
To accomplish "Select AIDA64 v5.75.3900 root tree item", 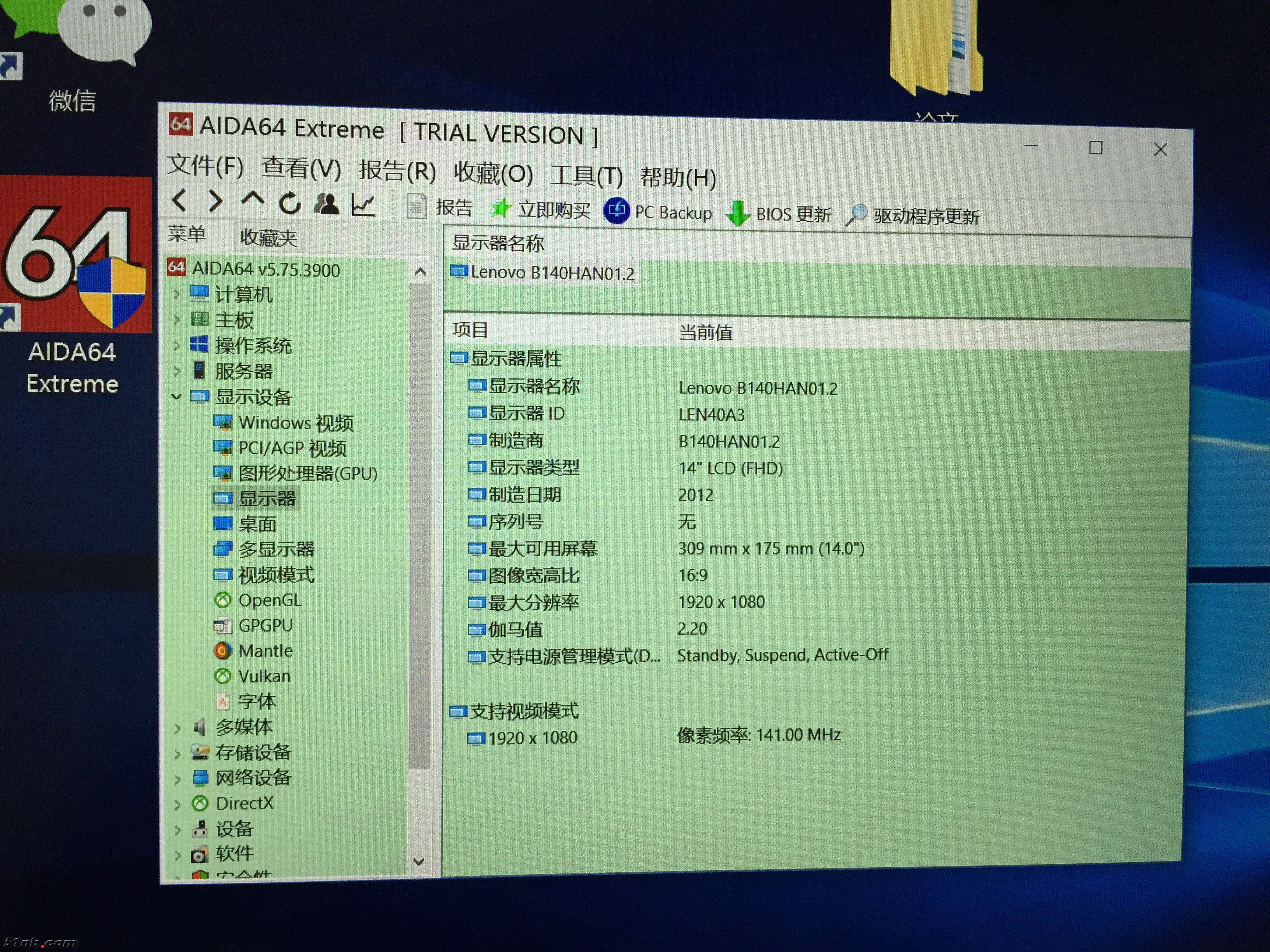I will click(x=254, y=269).
